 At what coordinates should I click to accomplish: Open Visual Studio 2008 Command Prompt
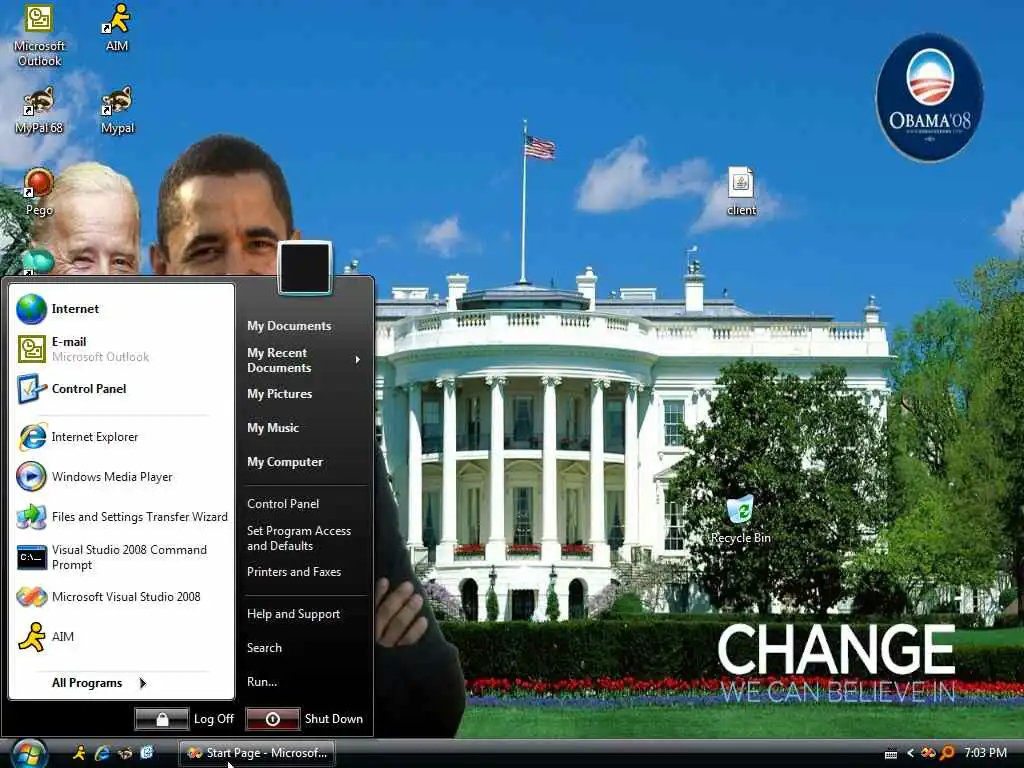[x=121, y=557]
